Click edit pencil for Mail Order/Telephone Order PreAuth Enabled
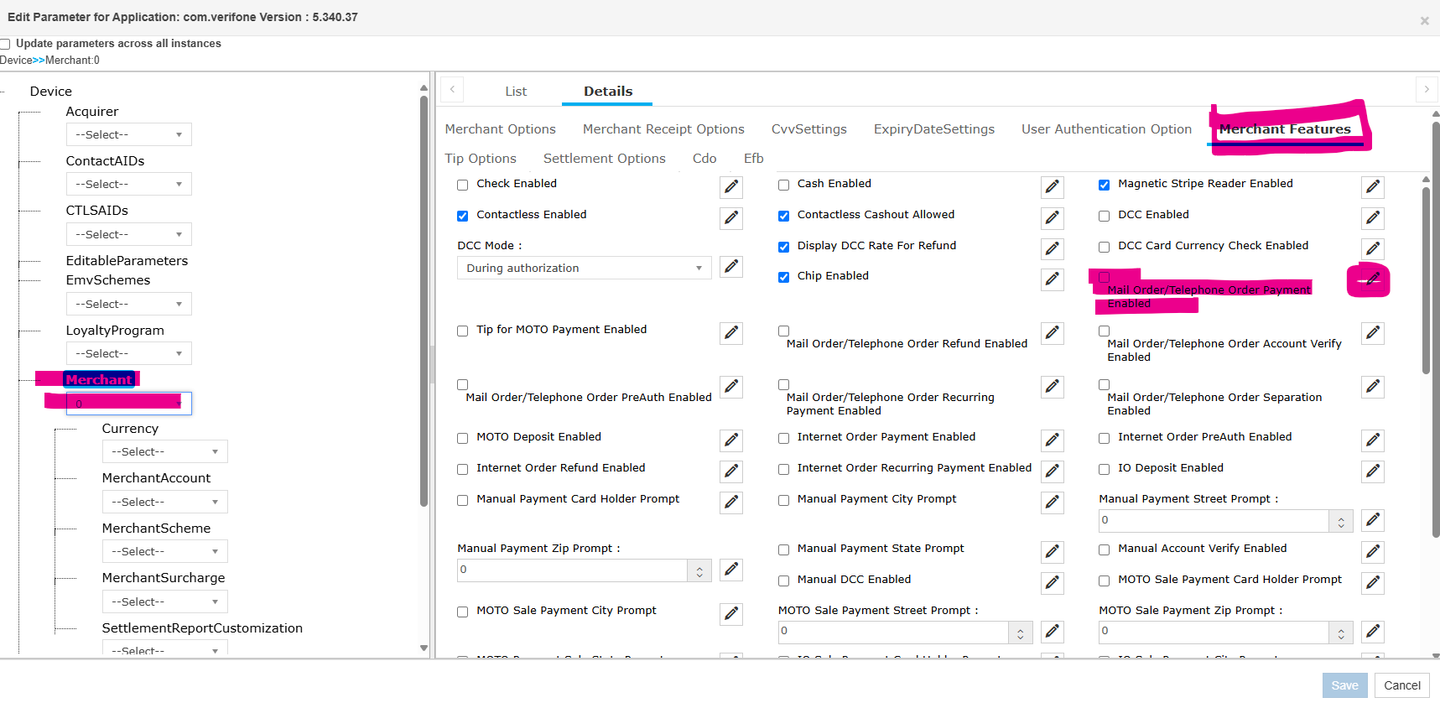Image resolution: width=1440 pixels, height=709 pixels. [731, 387]
